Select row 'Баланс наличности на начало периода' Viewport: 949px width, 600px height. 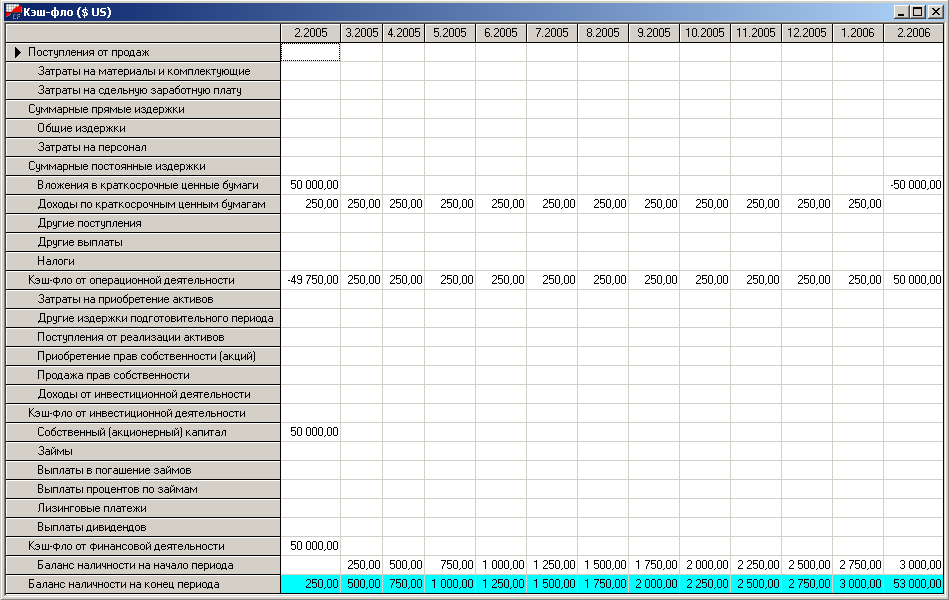(143, 565)
